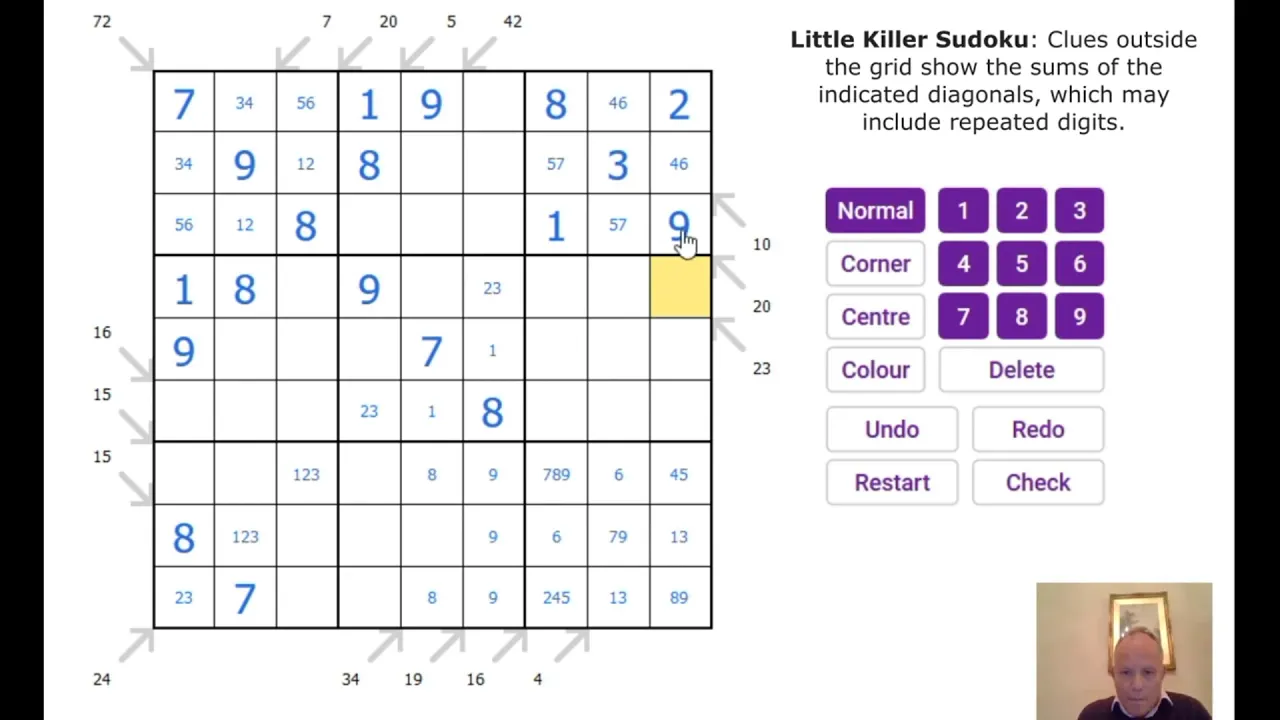Click digit 1 on number pad
1280x720 pixels.
click(x=963, y=211)
